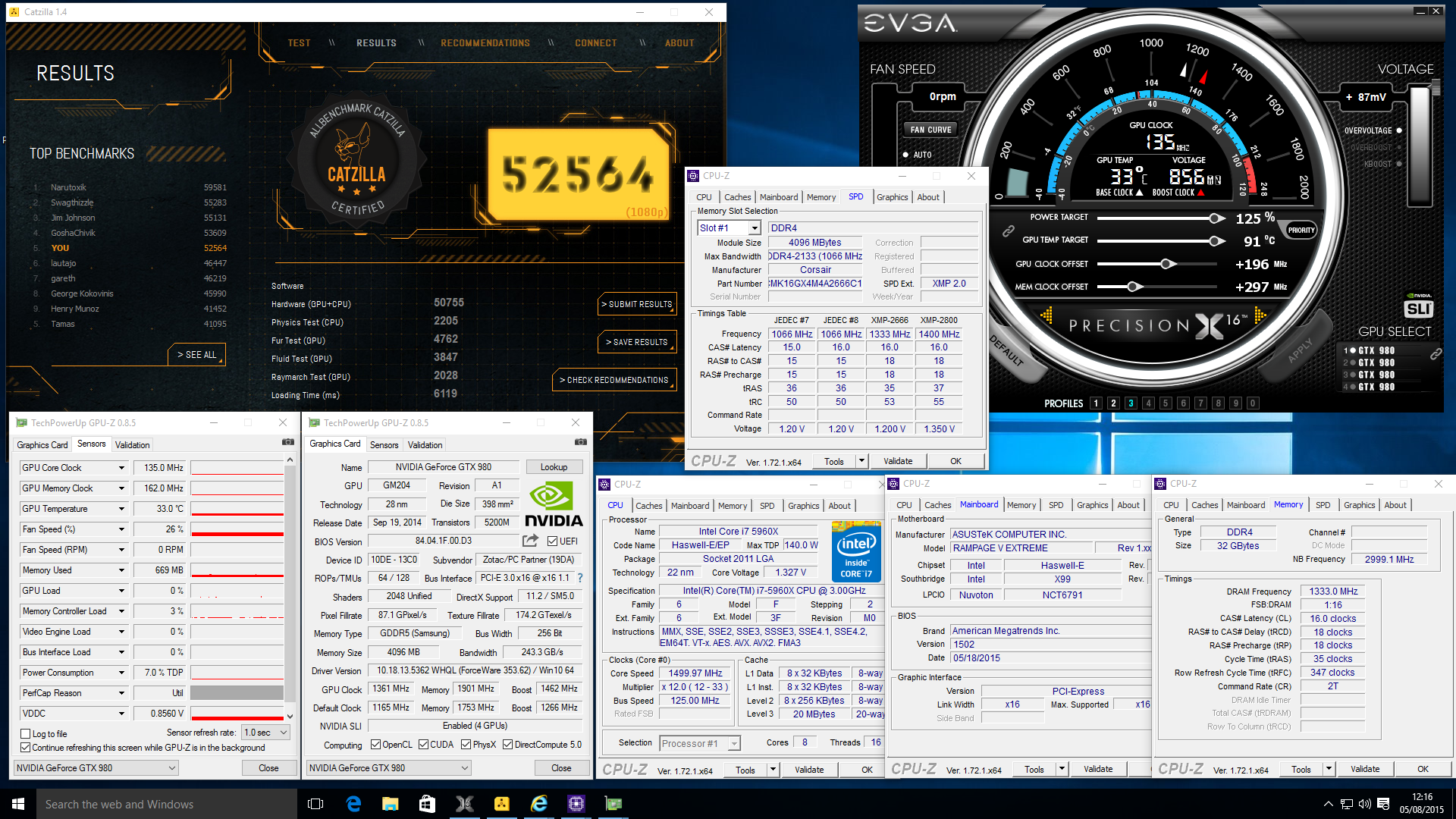The image size is (1456, 819).
Task: Open the CPU-Z taskbar icon
Action: [576, 804]
